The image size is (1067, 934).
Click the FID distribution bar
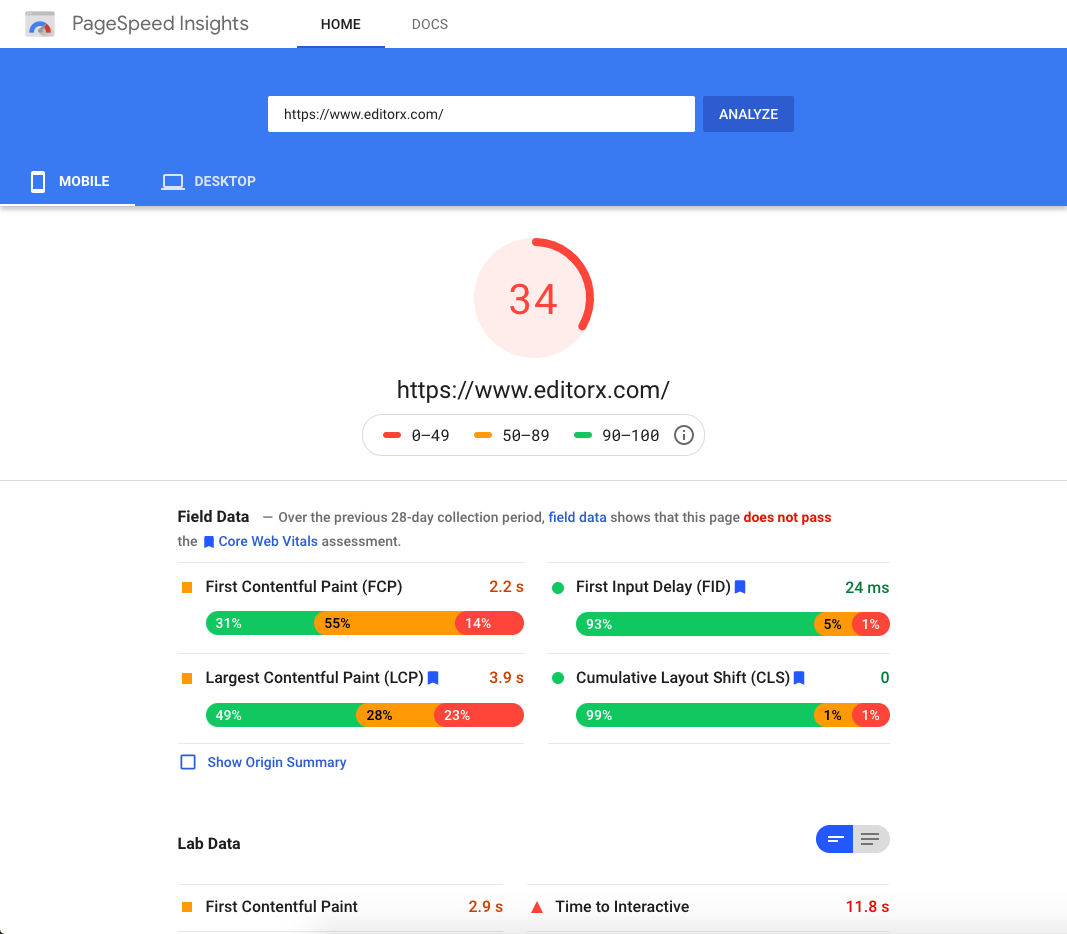click(x=733, y=624)
